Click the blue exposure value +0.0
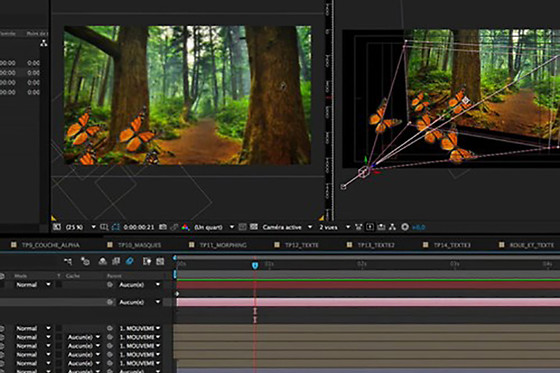 pyautogui.click(x=419, y=227)
